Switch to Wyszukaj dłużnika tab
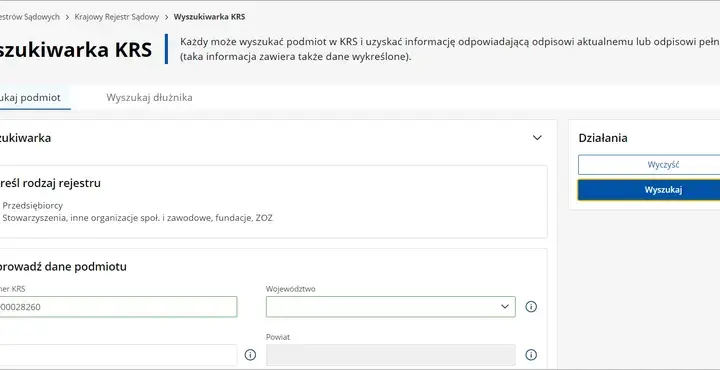 click(149, 97)
